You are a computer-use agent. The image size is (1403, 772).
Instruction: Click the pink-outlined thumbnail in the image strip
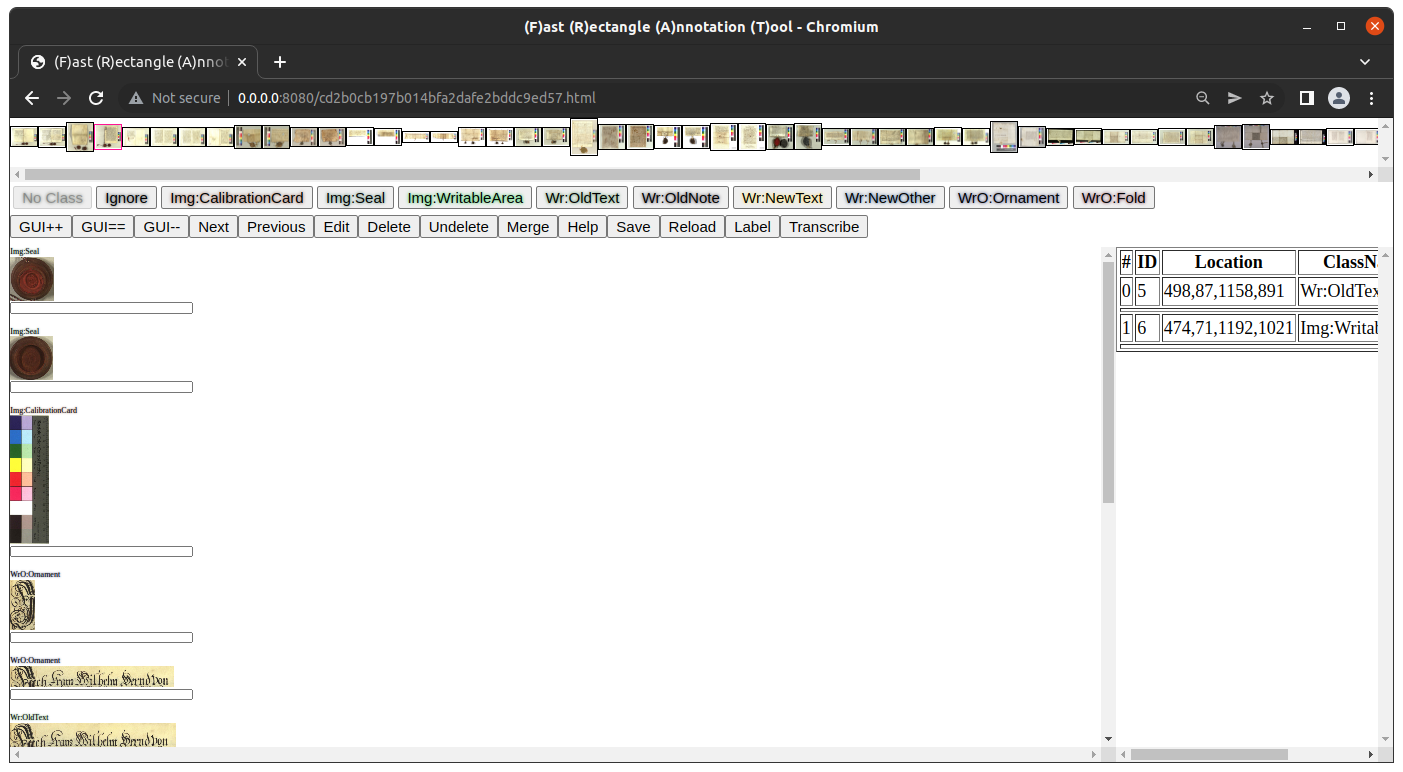[108, 137]
